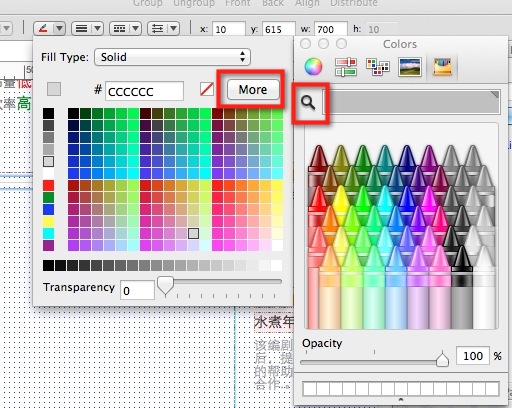Select purple swatch in left column
The image size is (512, 408).
(48, 245)
